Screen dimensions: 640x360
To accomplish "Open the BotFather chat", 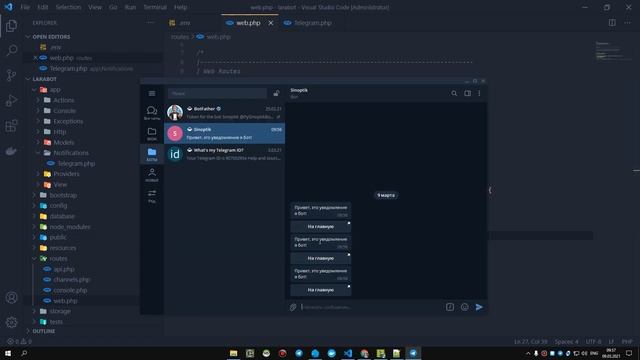I will 224,113.
